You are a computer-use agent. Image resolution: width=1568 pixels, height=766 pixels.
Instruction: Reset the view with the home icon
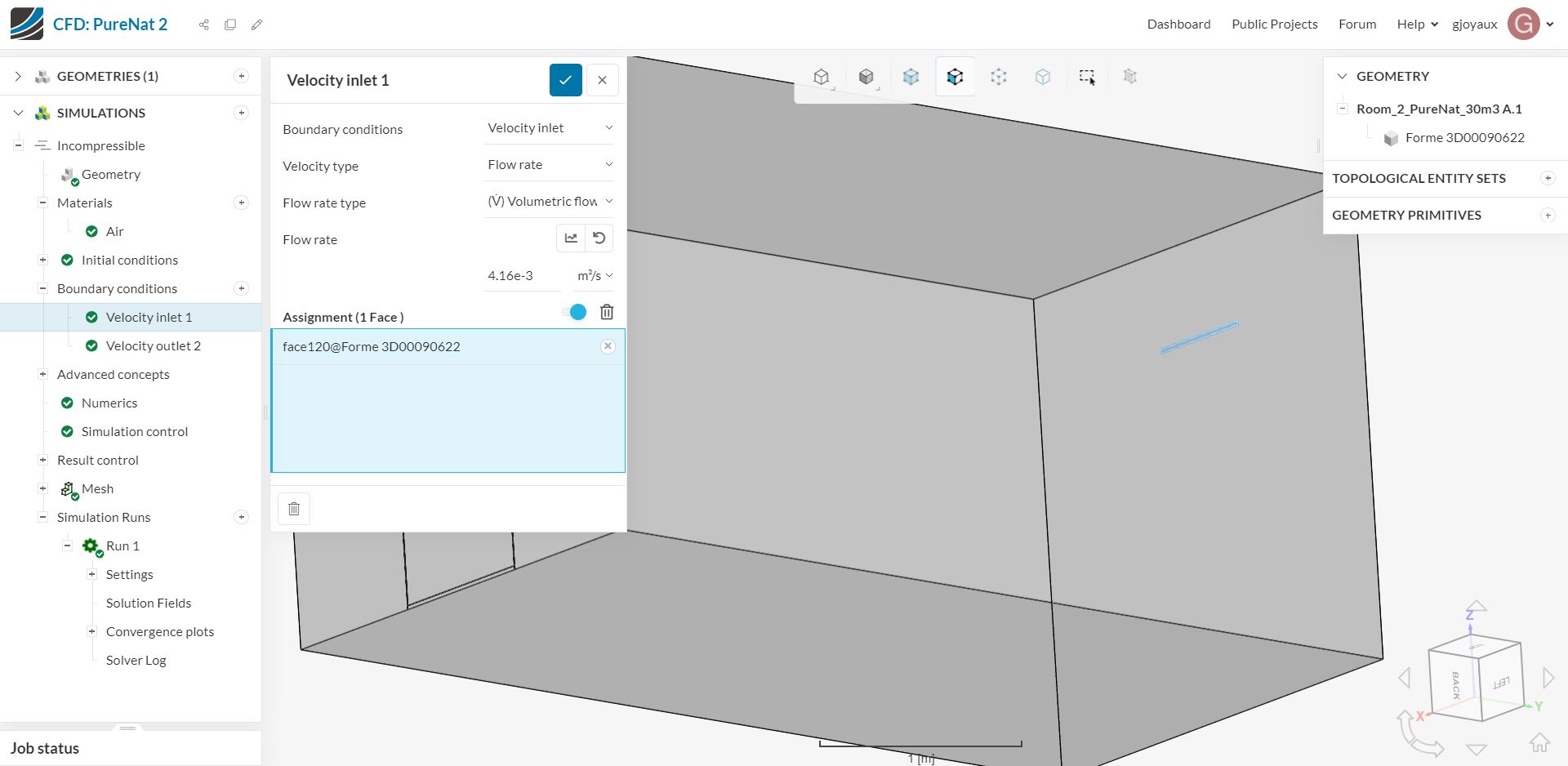pyautogui.click(x=1539, y=743)
